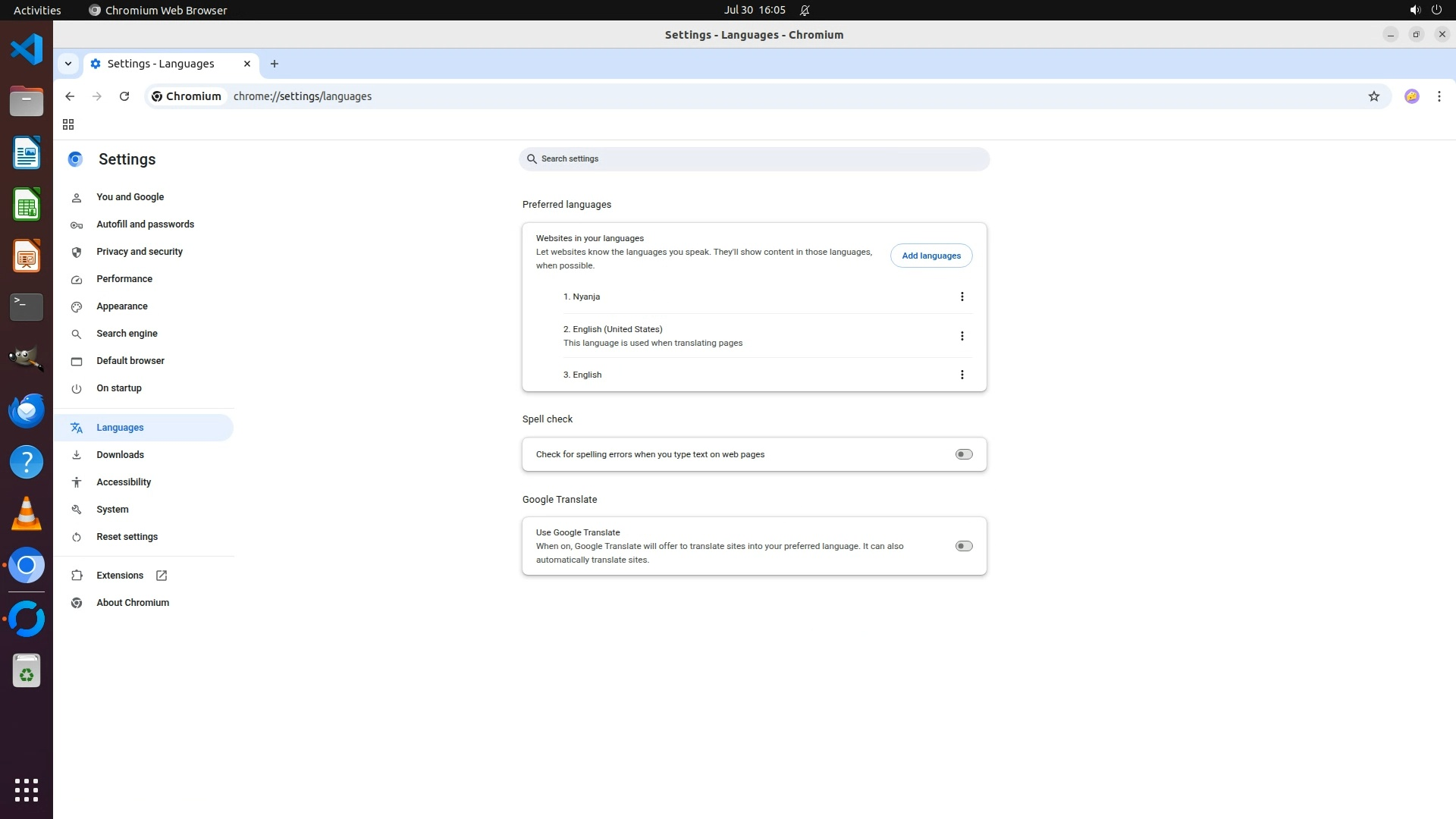Enable the spell check toggle

[963, 454]
